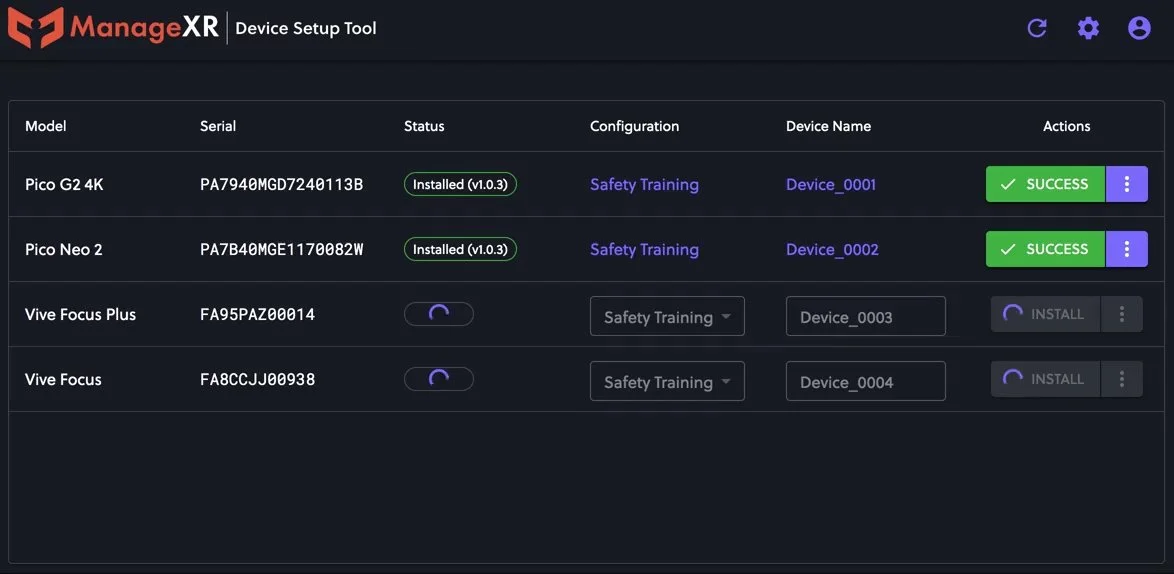Edit the Device_0003 name field

tap(866, 316)
